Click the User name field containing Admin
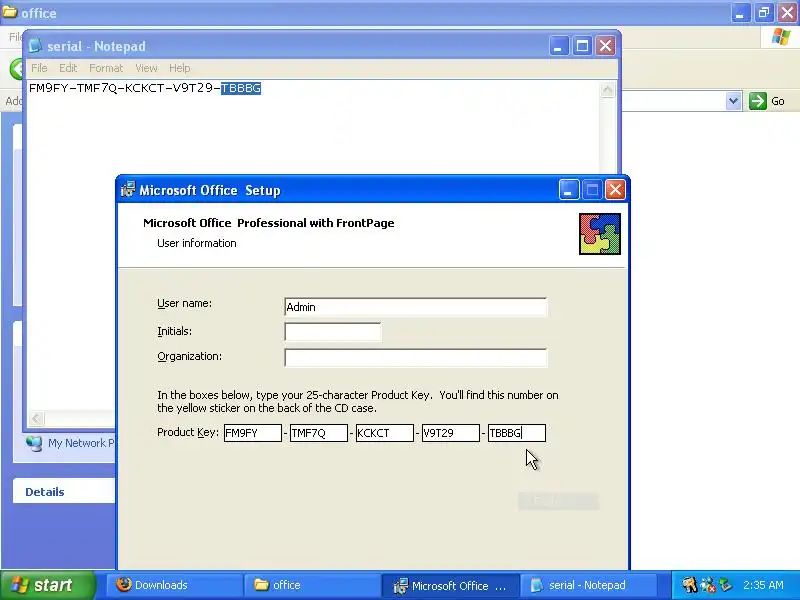This screenshot has height=600, width=800. tap(415, 307)
